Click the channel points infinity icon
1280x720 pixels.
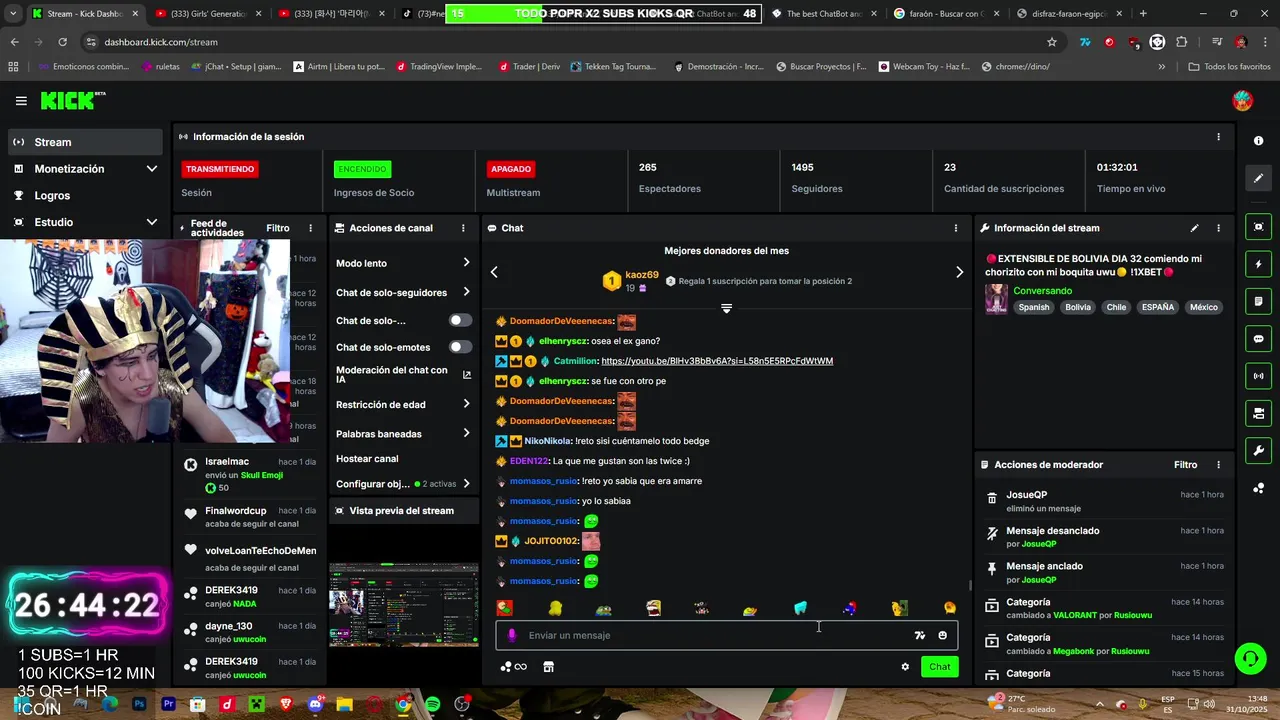pos(513,667)
